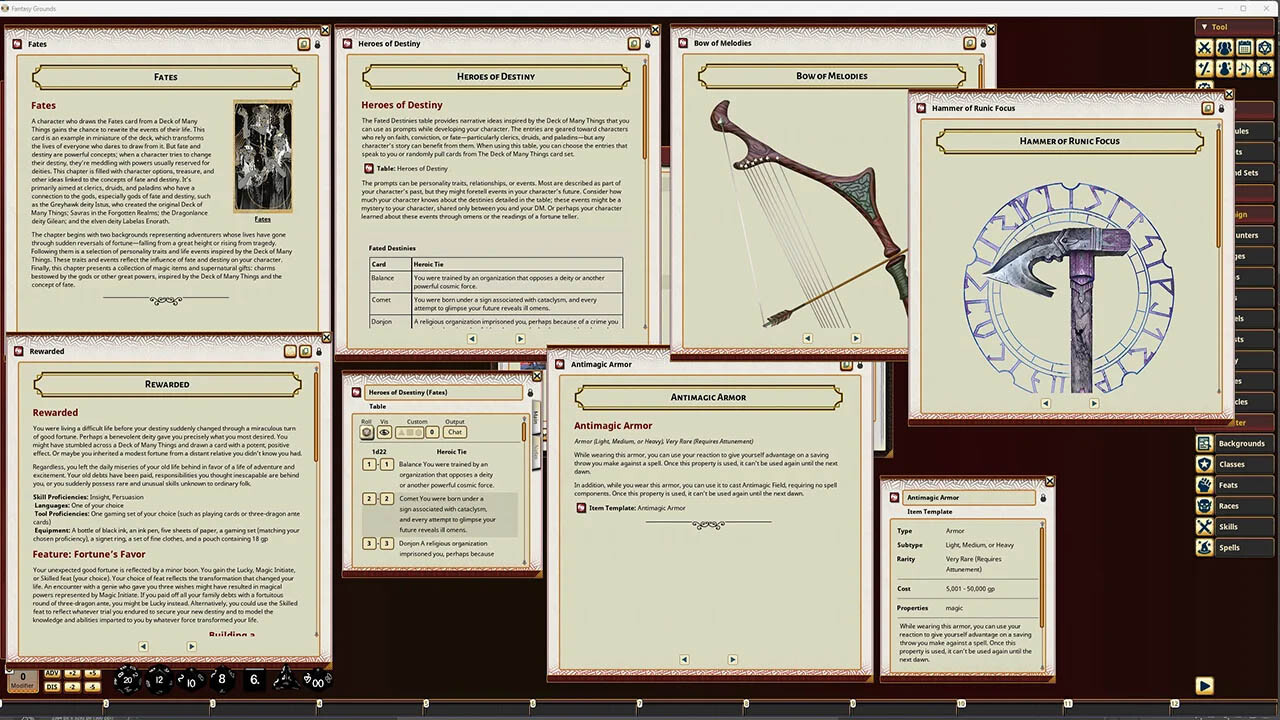
Task: Select the Table tab in Heroes of Destiny window
Action: (x=378, y=407)
